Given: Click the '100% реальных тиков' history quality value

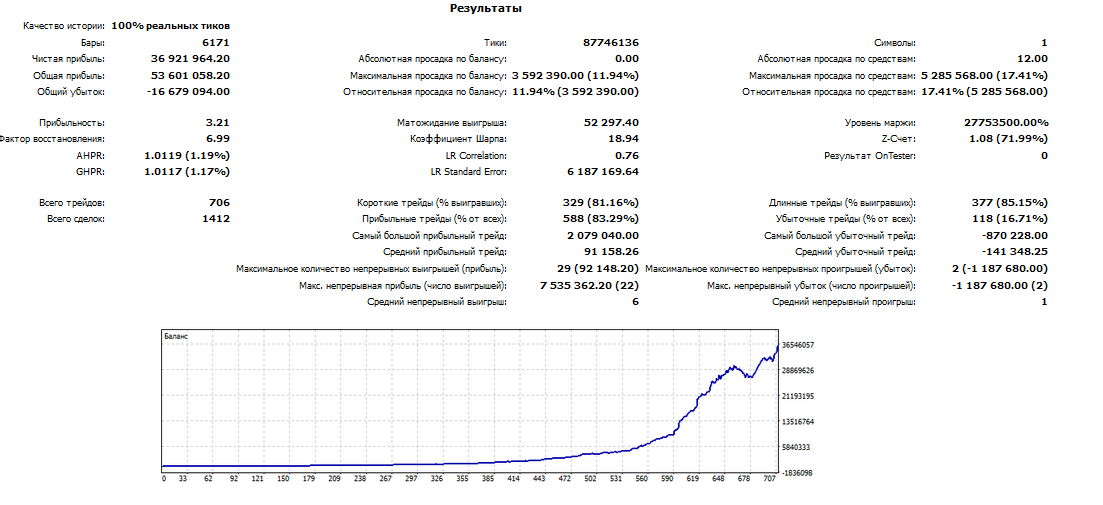Looking at the screenshot, I should [x=170, y=26].
